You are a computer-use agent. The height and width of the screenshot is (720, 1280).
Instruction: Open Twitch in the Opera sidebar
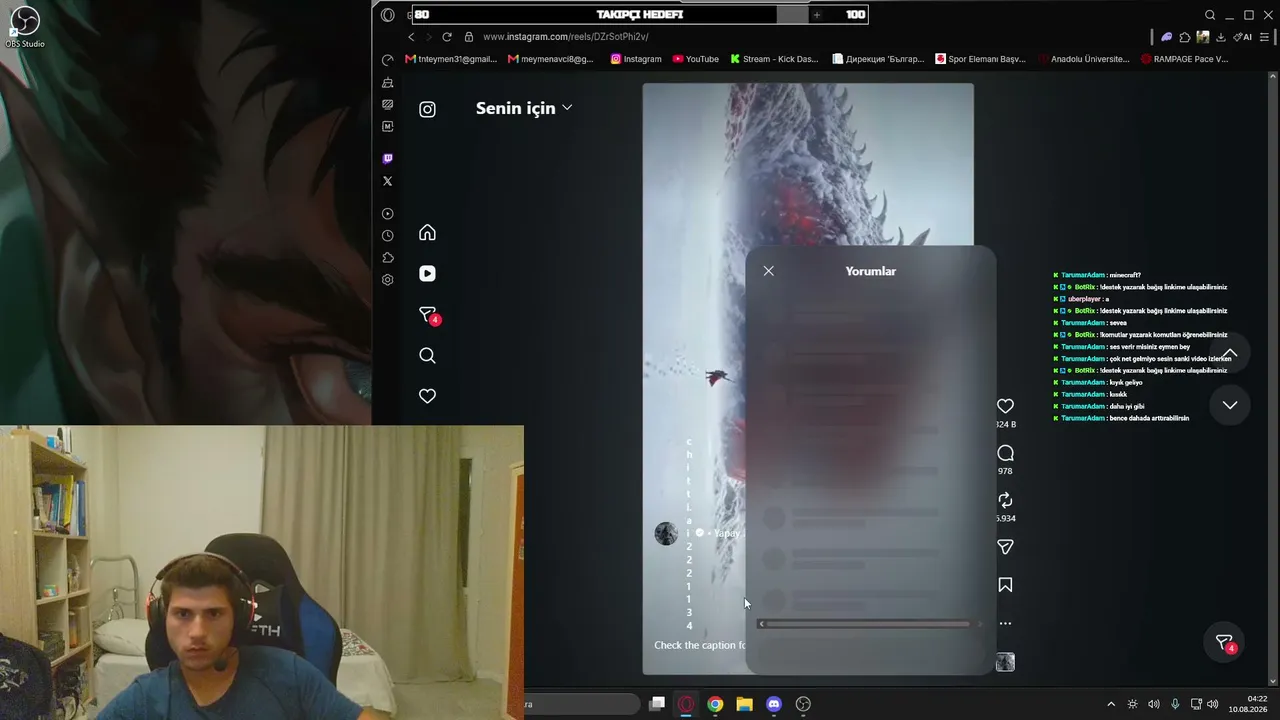click(387, 159)
